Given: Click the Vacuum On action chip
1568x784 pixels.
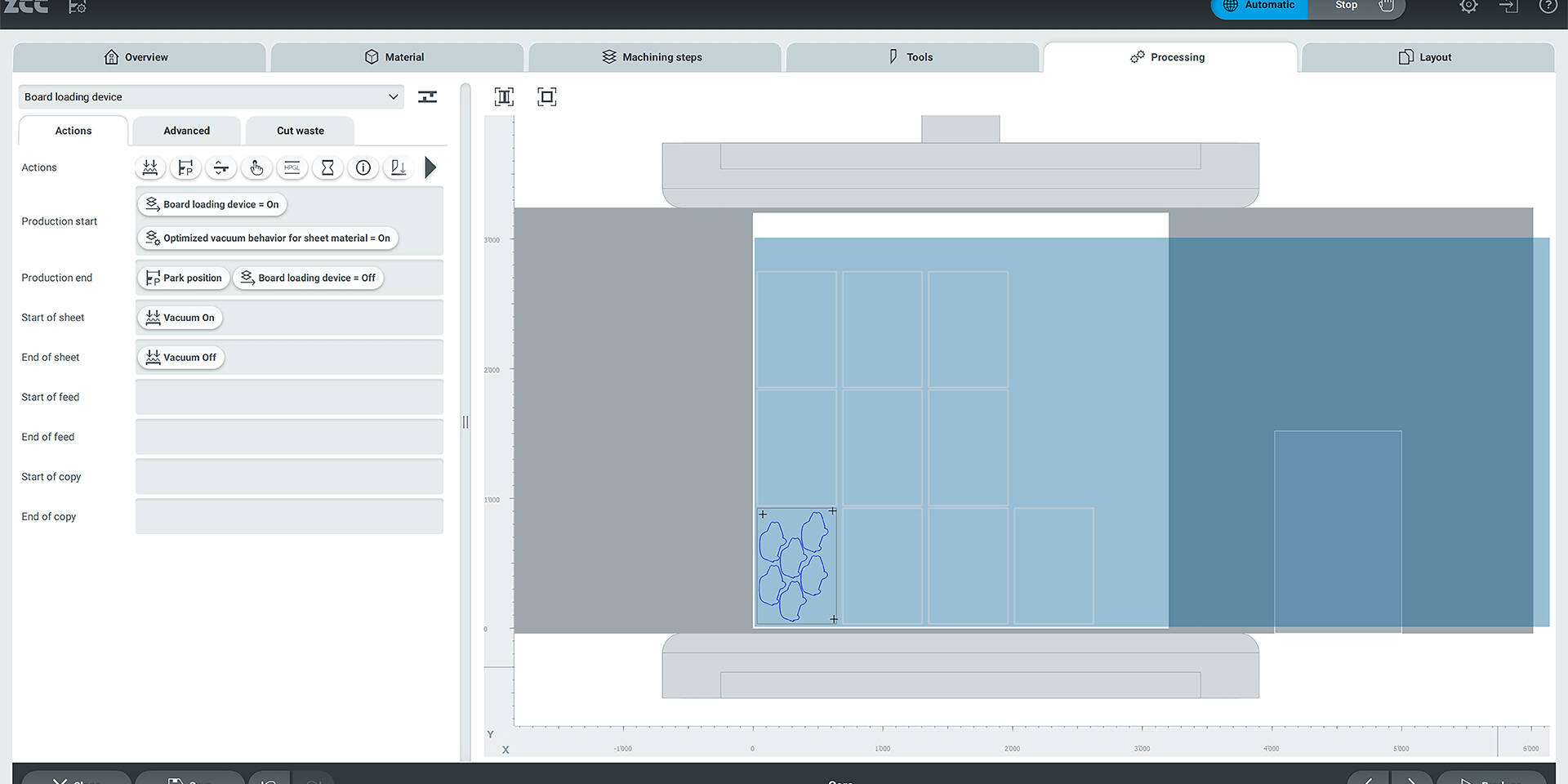Looking at the screenshot, I should pos(180,318).
